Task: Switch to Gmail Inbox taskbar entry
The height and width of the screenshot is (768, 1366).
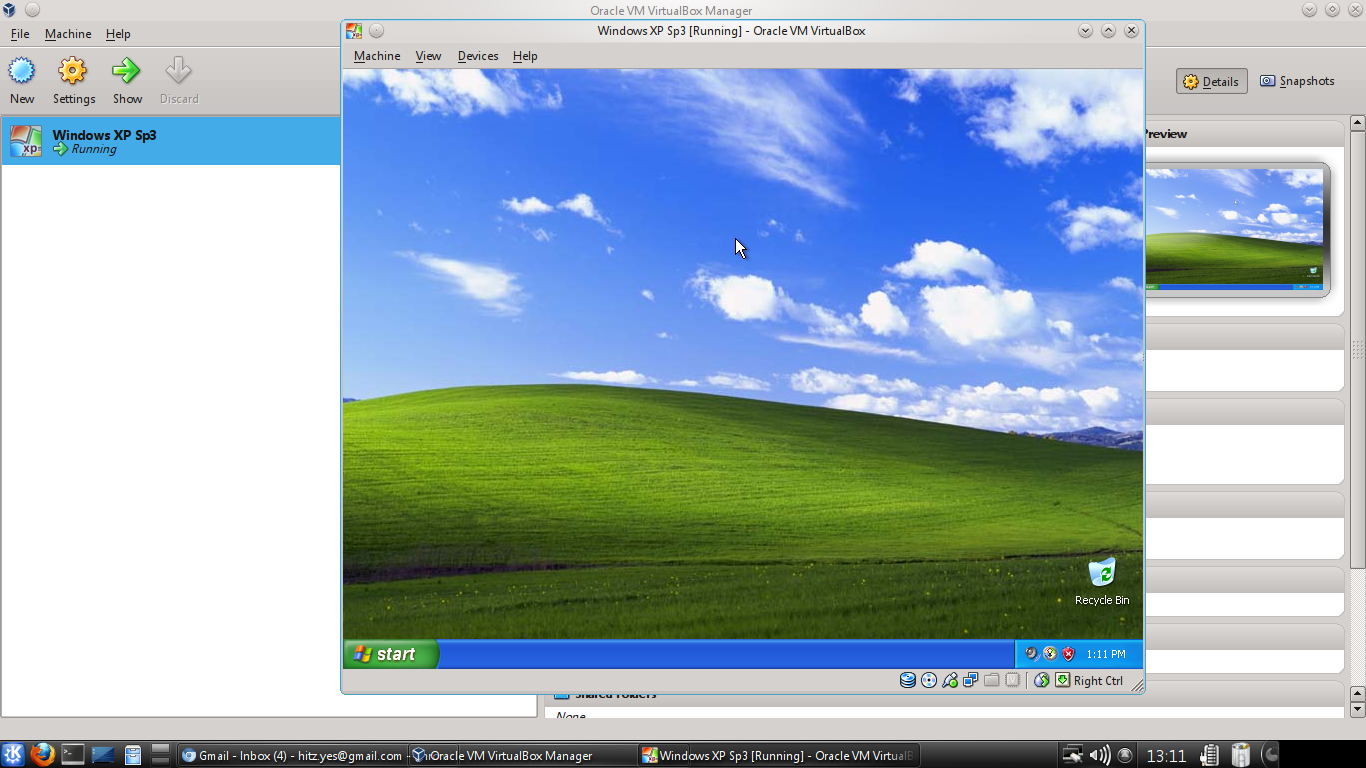Action: coord(291,755)
